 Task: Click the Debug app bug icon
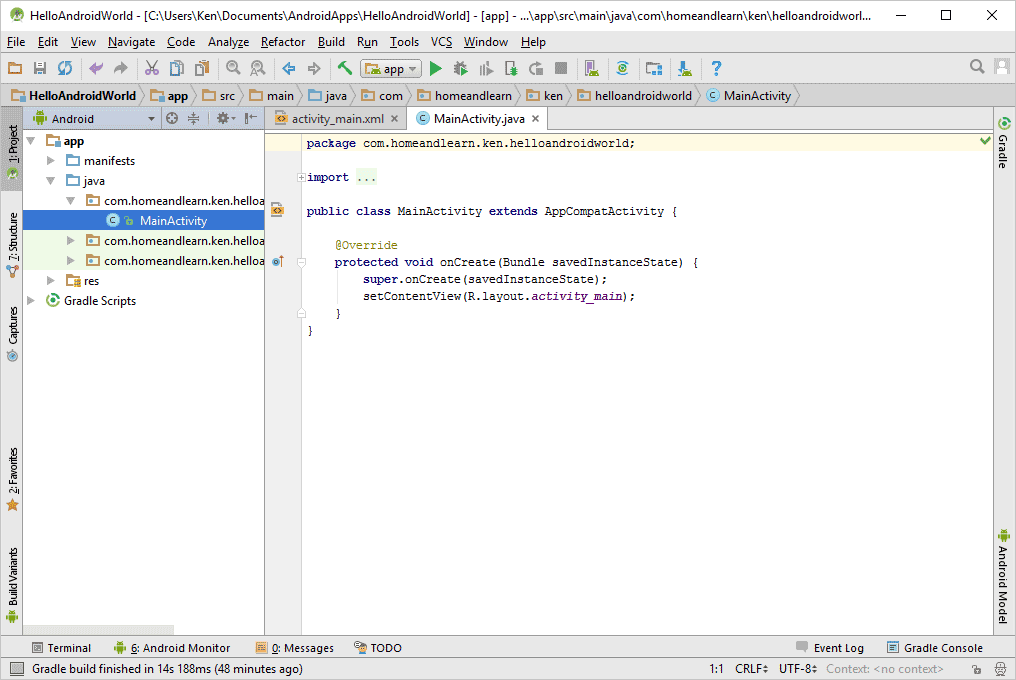pyautogui.click(x=460, y=69)
